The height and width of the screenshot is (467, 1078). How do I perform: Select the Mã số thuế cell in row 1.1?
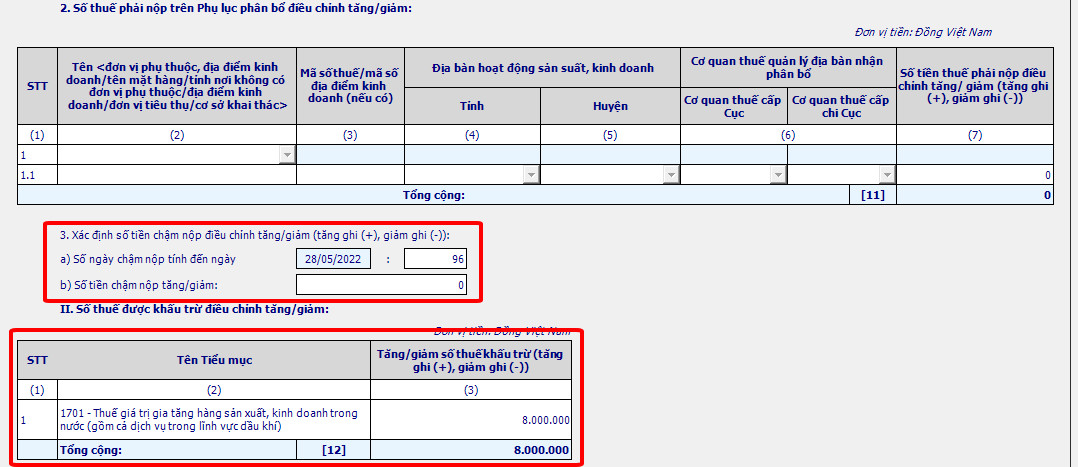point(350,175)
